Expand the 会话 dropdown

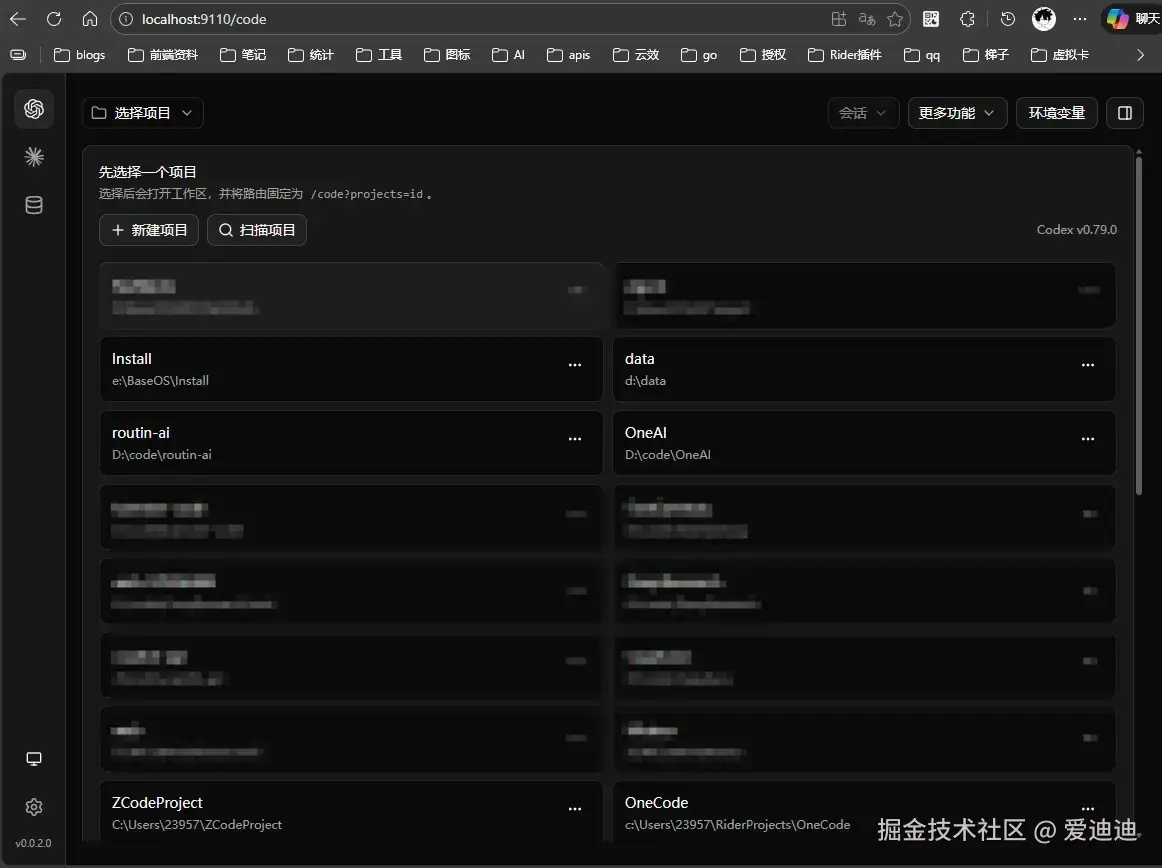tap(863, 113)
